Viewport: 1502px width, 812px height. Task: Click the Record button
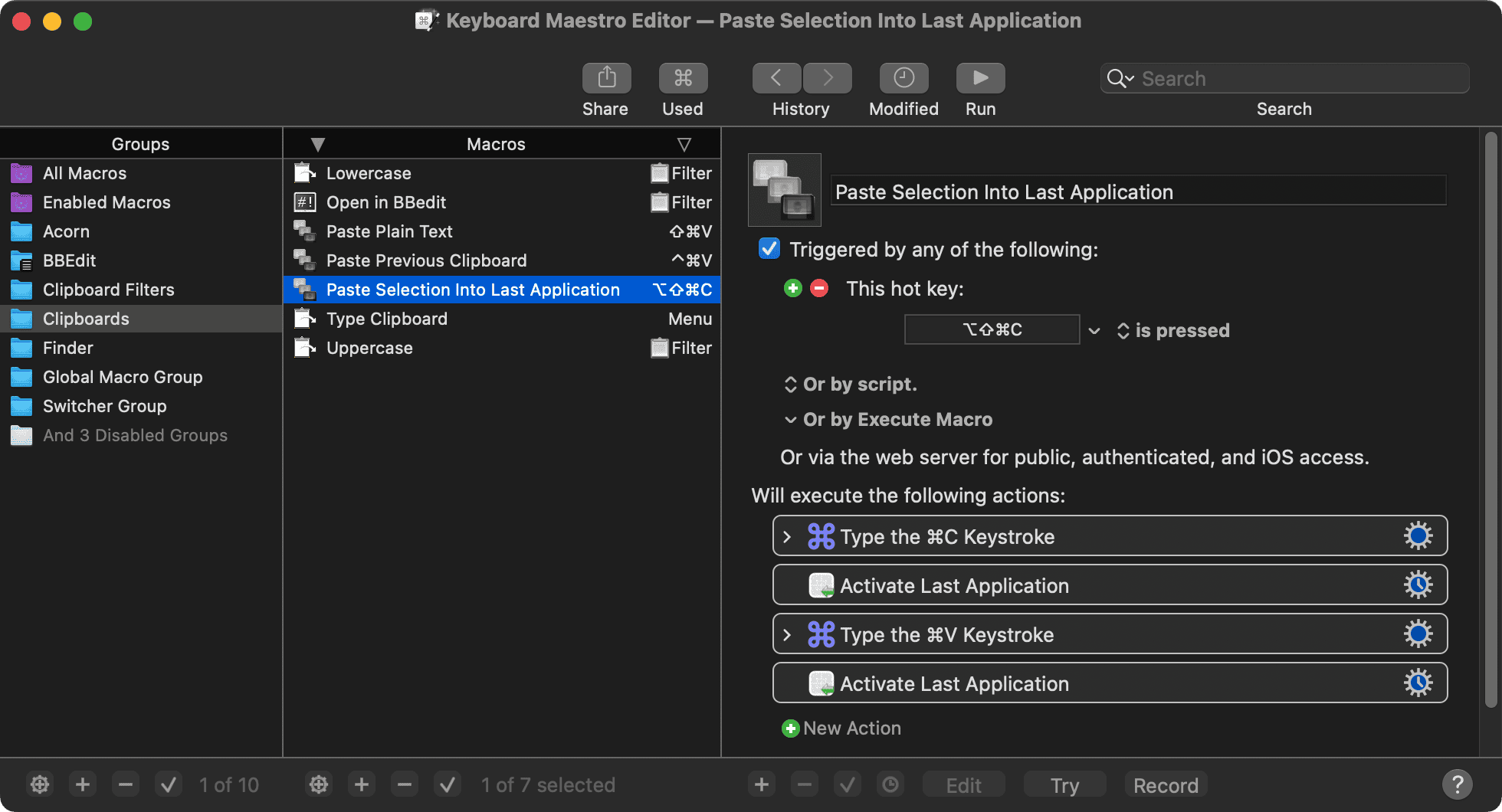pyautogui.click(x=1166, y=784)
